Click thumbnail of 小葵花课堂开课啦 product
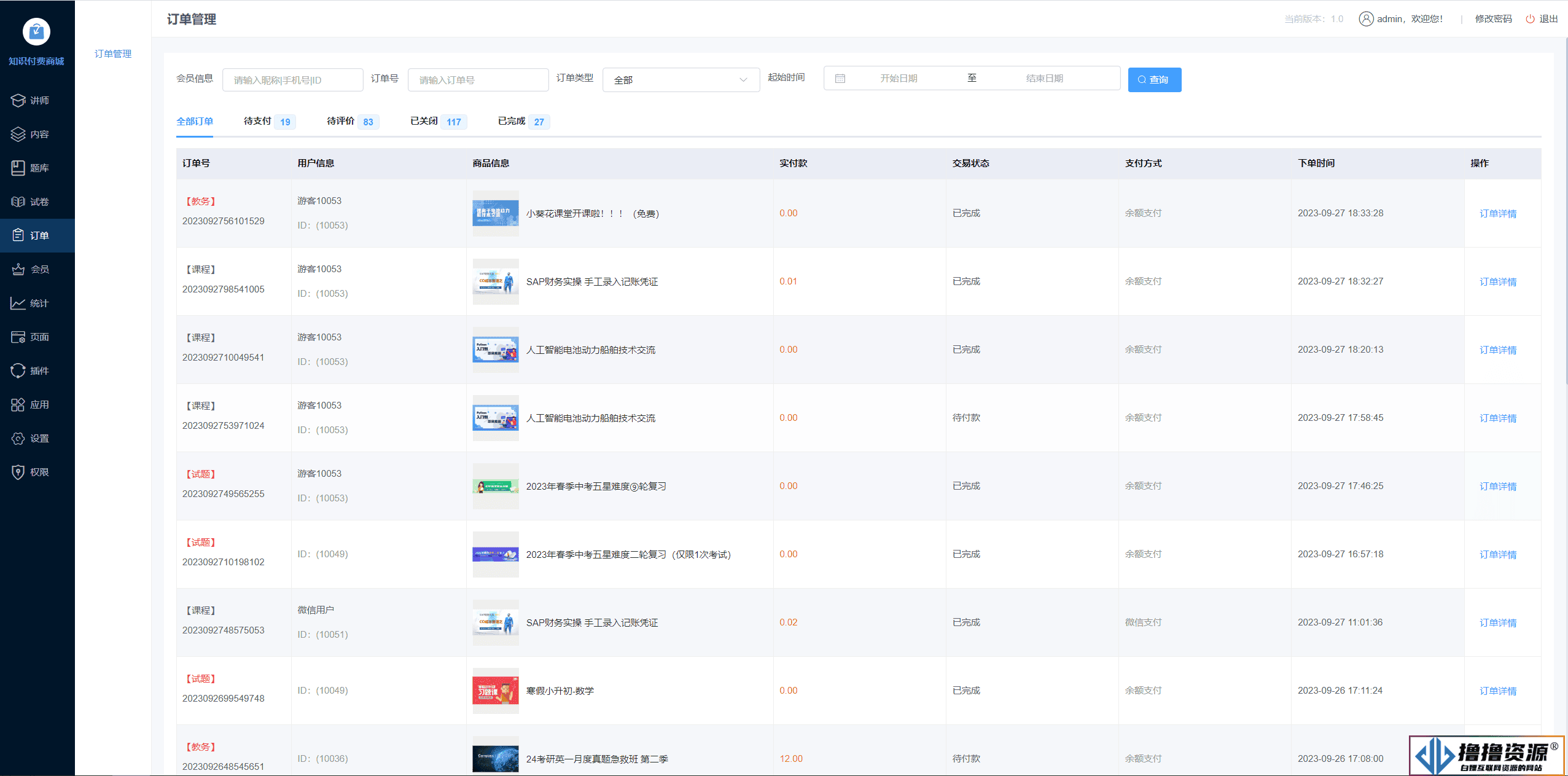1568x776 pixels. (496, 214)
